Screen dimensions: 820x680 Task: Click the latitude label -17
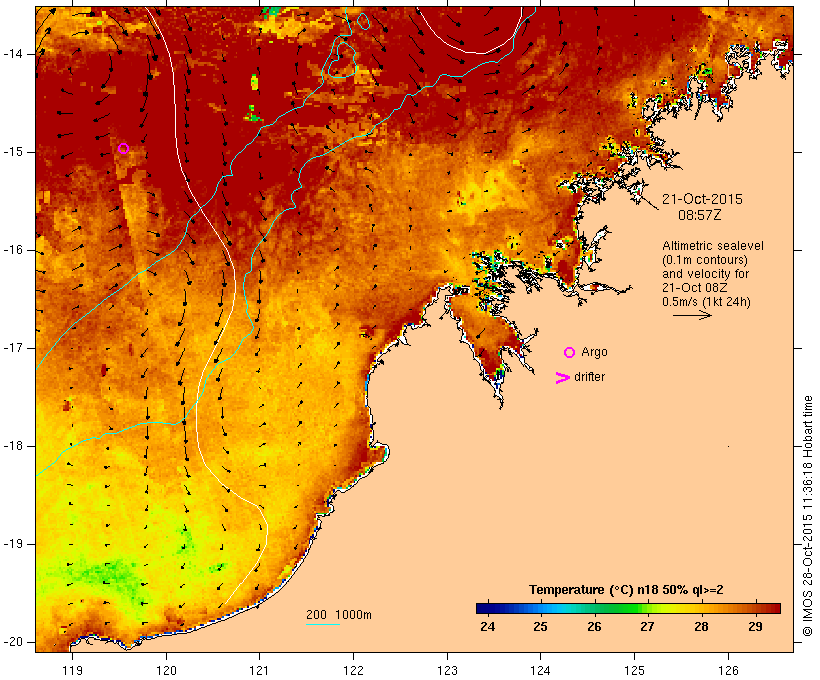[x=13, y=348]
